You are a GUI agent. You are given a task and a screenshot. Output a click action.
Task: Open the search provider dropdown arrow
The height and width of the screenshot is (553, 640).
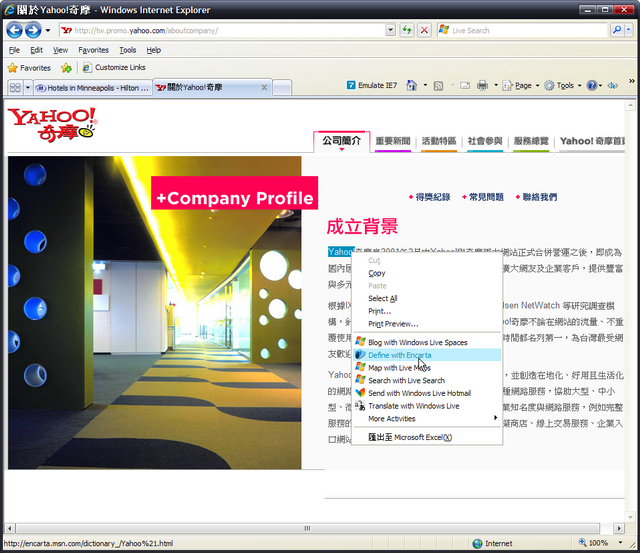coord(629,30)
